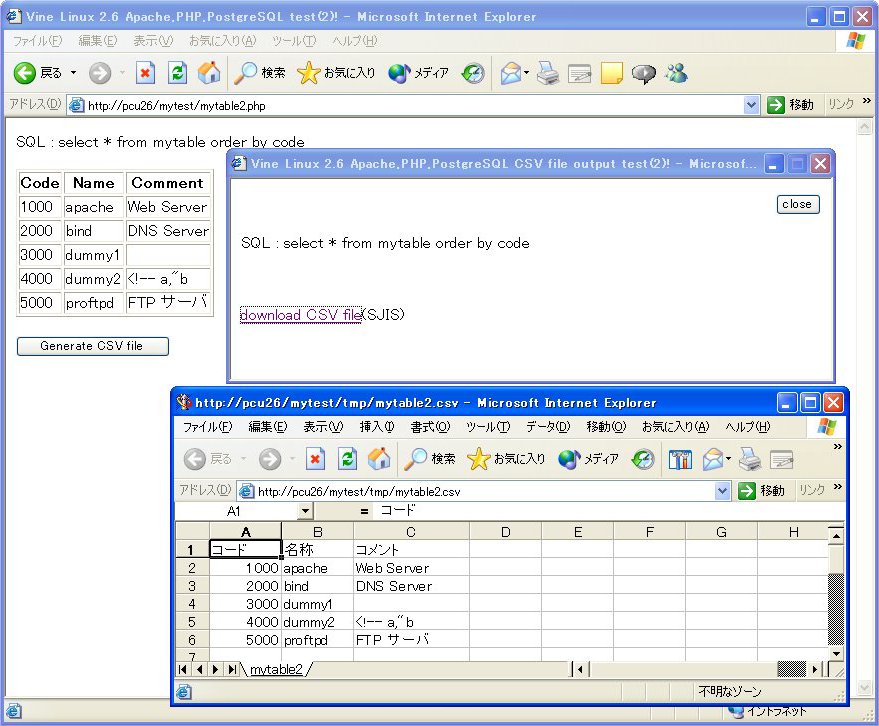Click next sheet navigation arrow
This screenshot has width=879, height=726.
coord(215,669)
